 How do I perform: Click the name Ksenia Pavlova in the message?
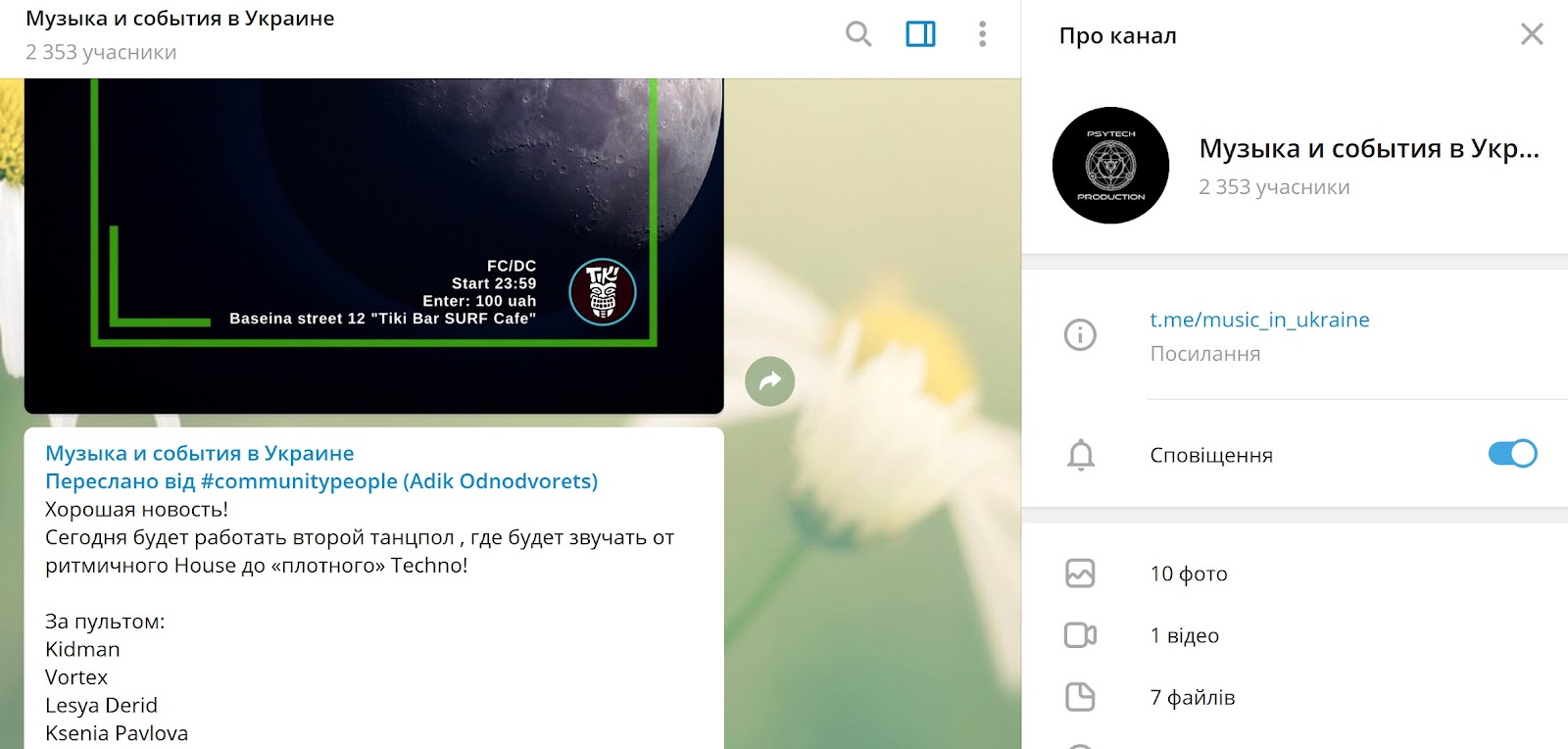click(117, 733)
